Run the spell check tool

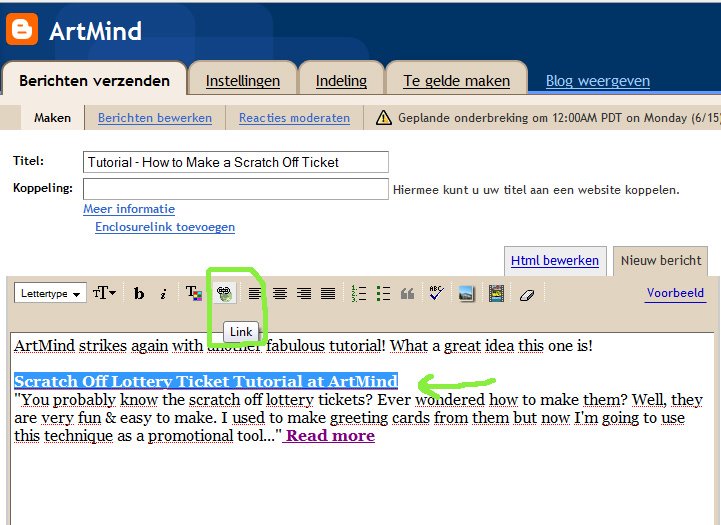pyautogui.click(x=436, y=293)
